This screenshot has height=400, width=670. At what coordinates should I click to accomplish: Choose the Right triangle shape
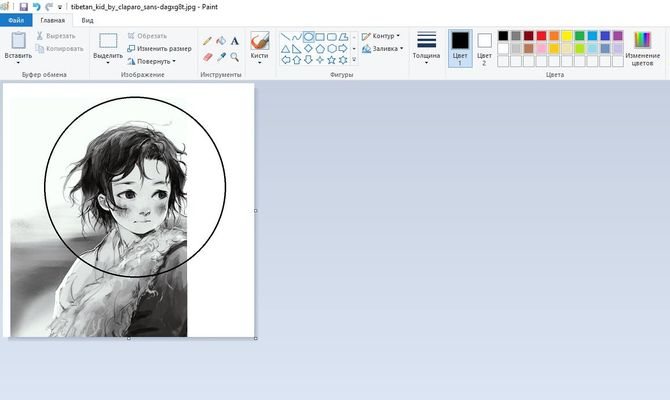pyautogui.click(x=297, y=49)
